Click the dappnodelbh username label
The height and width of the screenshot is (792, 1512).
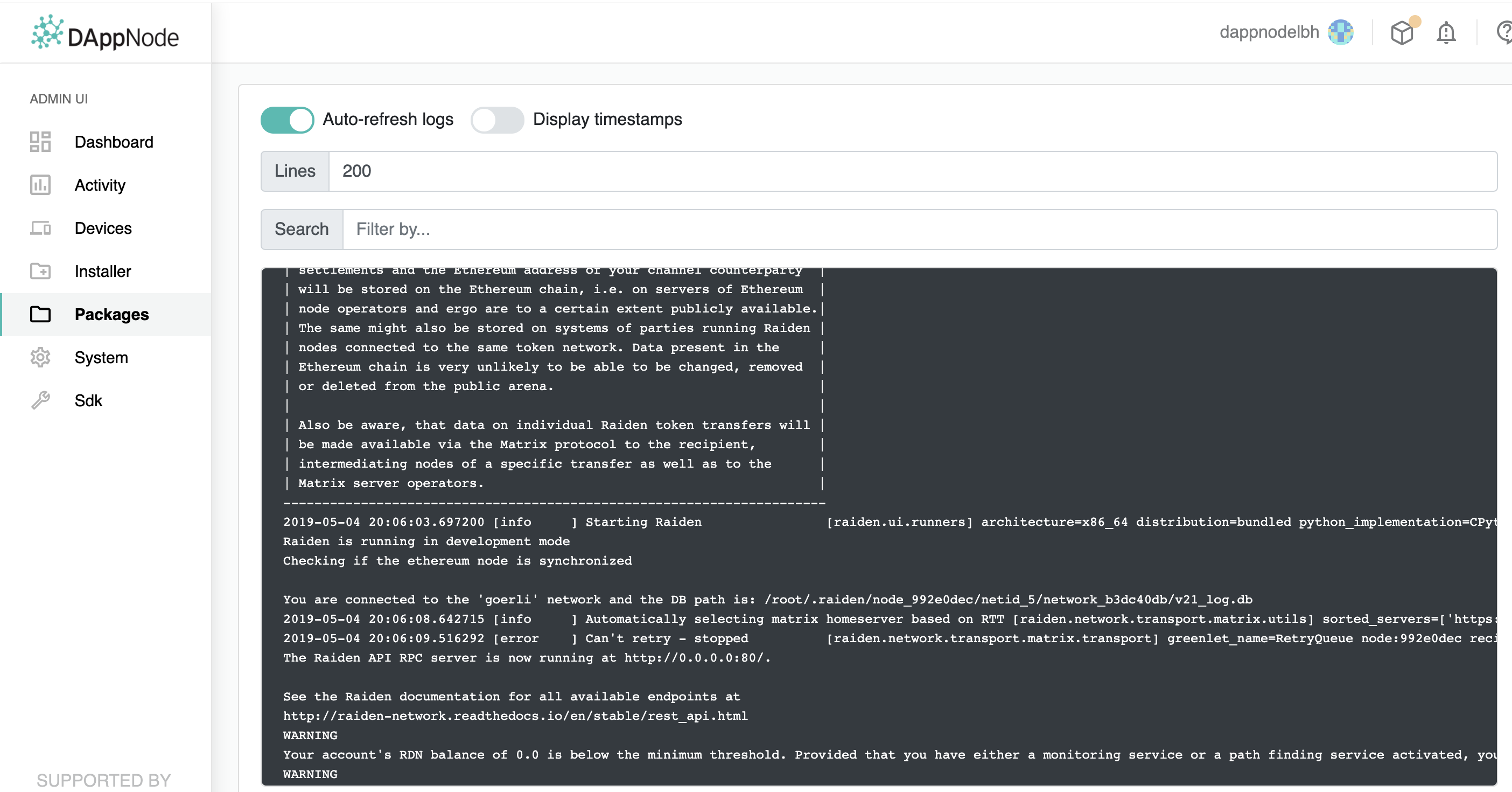(1269, 32)
